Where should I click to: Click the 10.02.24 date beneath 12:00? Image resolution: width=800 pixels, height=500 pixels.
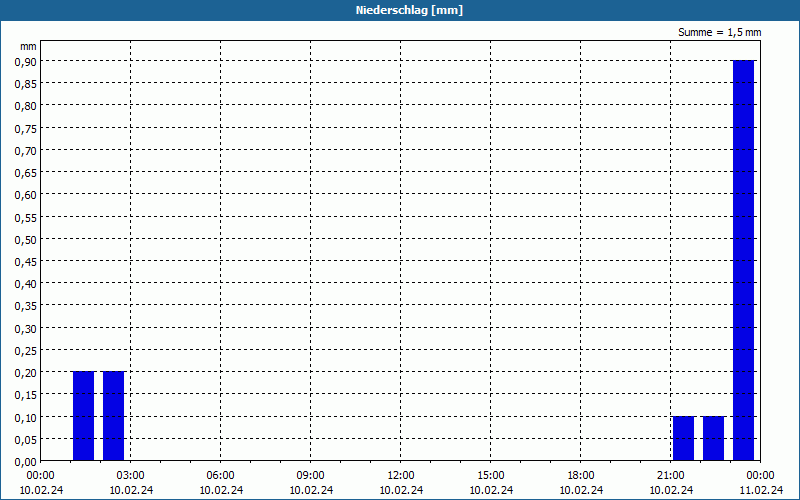pos(401,490)
